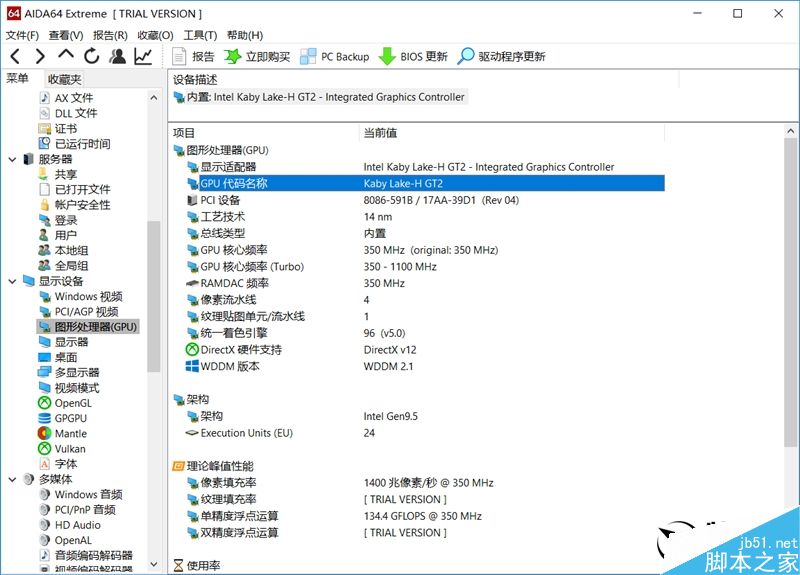Open the 查看(V) menu

[x=66, y=35]
